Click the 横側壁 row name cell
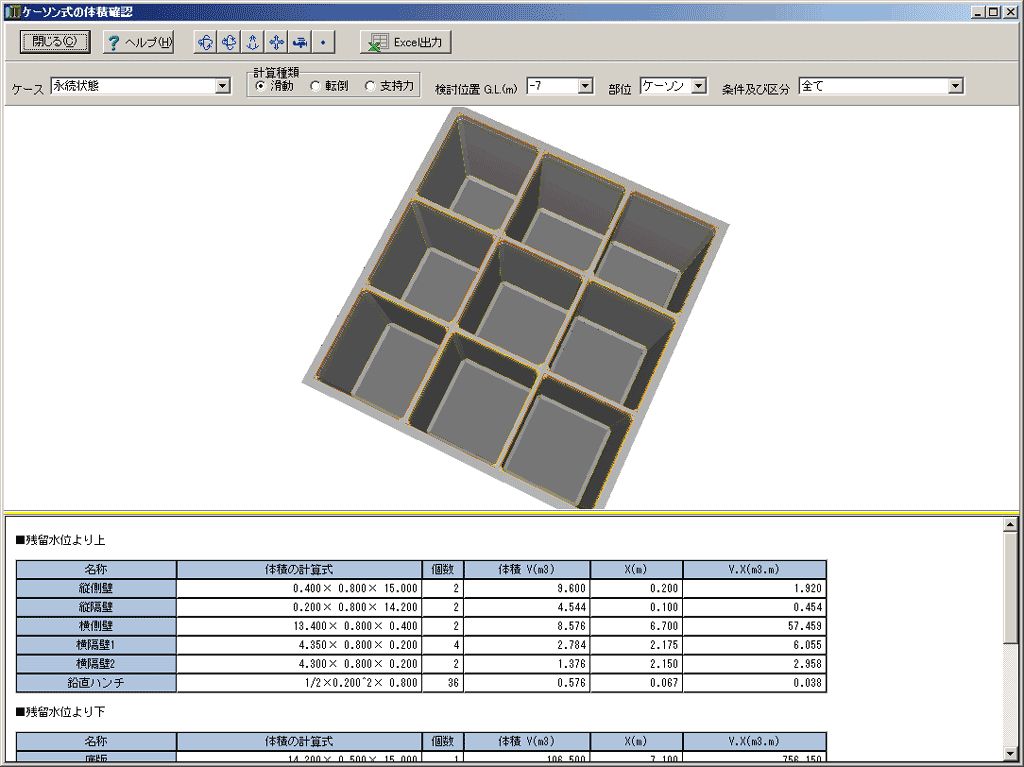This screenshot has height=767, width=1024. tap(96, 626)
